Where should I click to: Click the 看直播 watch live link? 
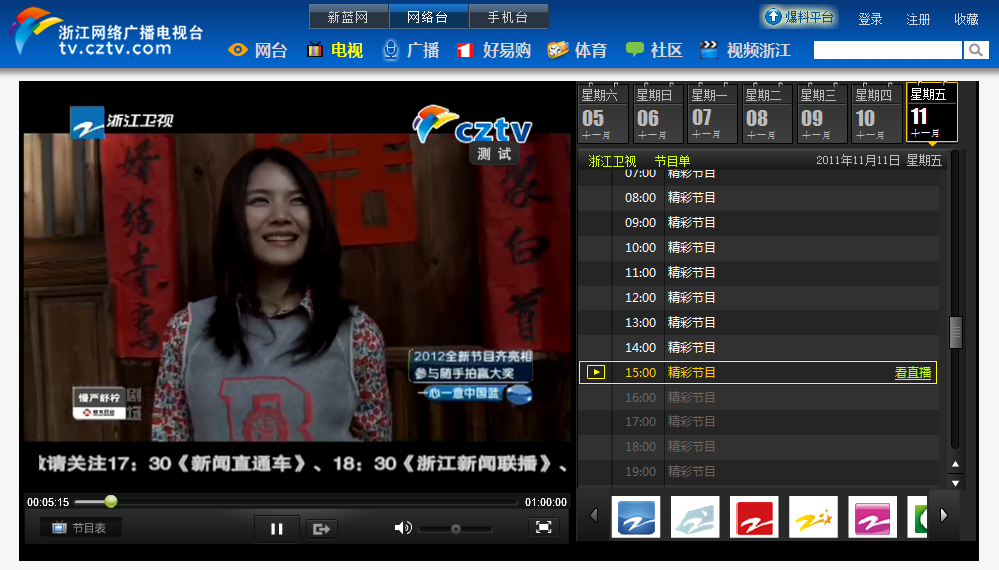point(912,373)
